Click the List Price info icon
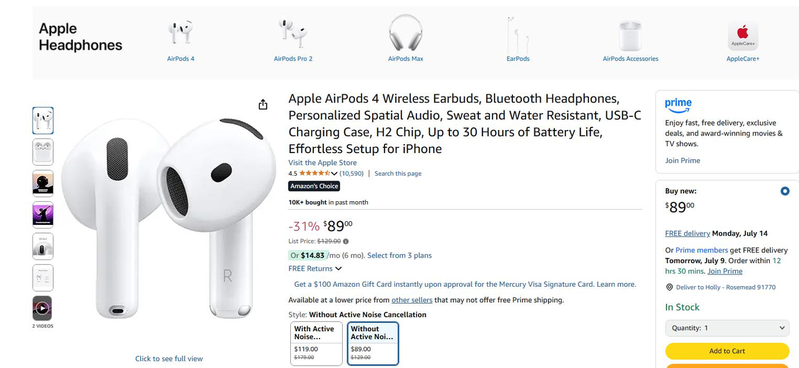Viewport: 799px width, 368px height. (346, 242)
